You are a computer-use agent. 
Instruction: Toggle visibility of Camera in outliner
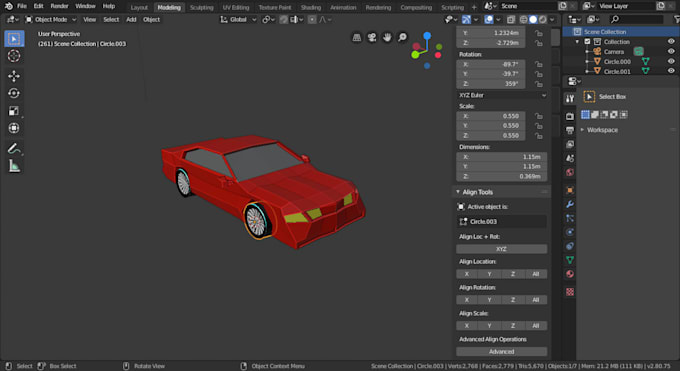point(671,51)
